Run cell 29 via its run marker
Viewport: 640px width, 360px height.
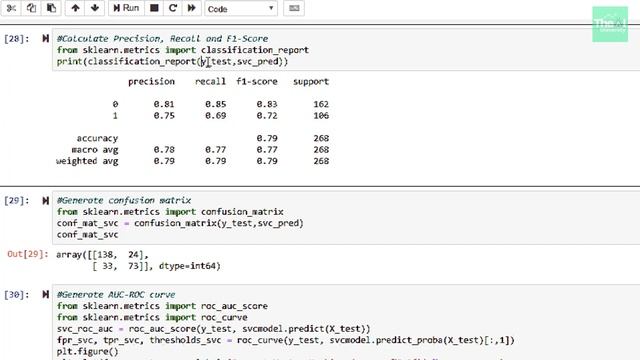45,200
